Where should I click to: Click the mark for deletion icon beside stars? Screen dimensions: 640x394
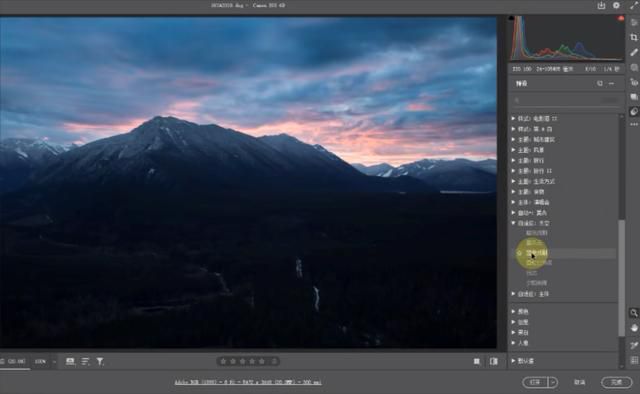click(x=274, y=361)
